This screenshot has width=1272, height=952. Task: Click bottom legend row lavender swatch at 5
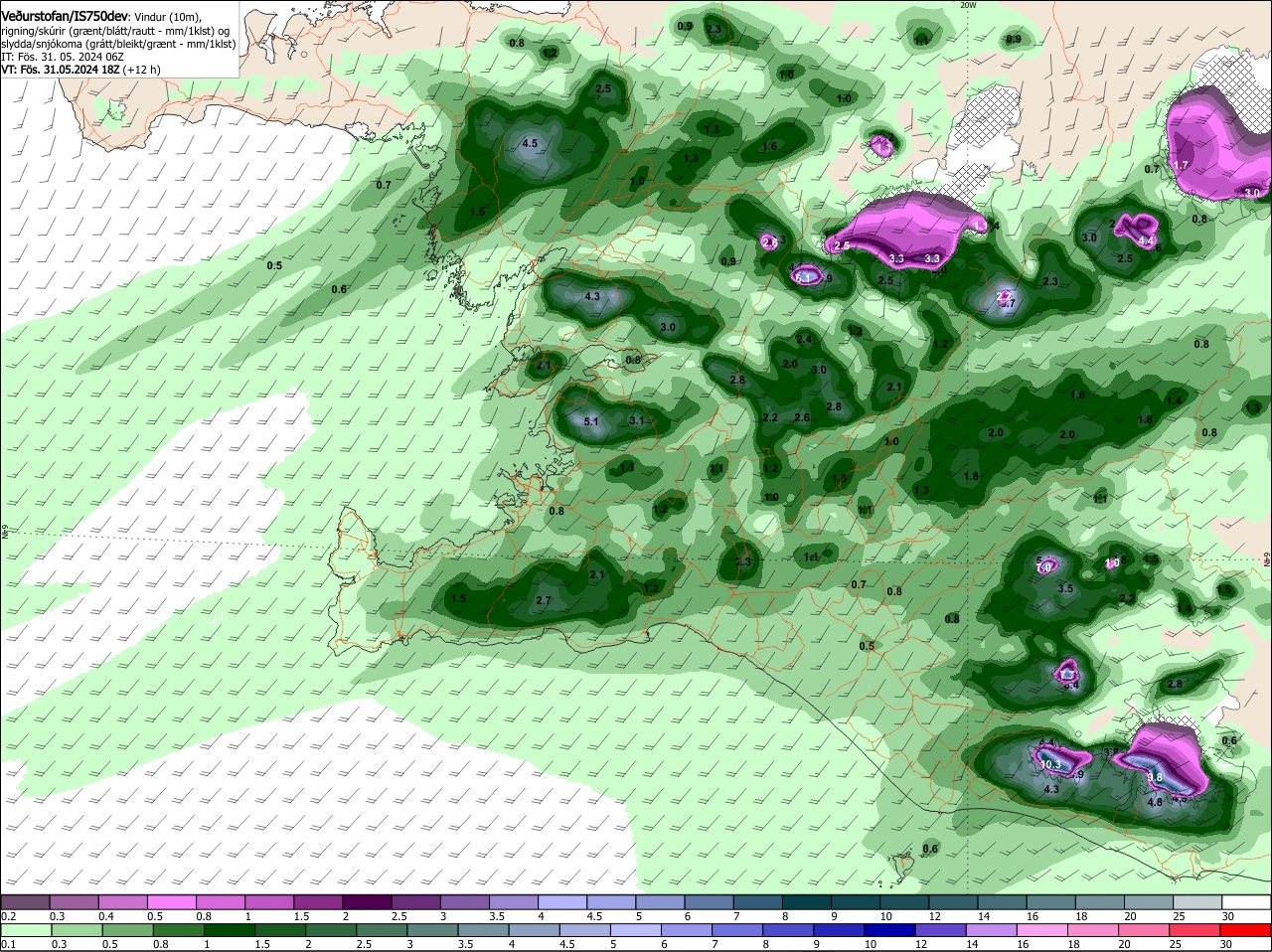pos(636,931)
